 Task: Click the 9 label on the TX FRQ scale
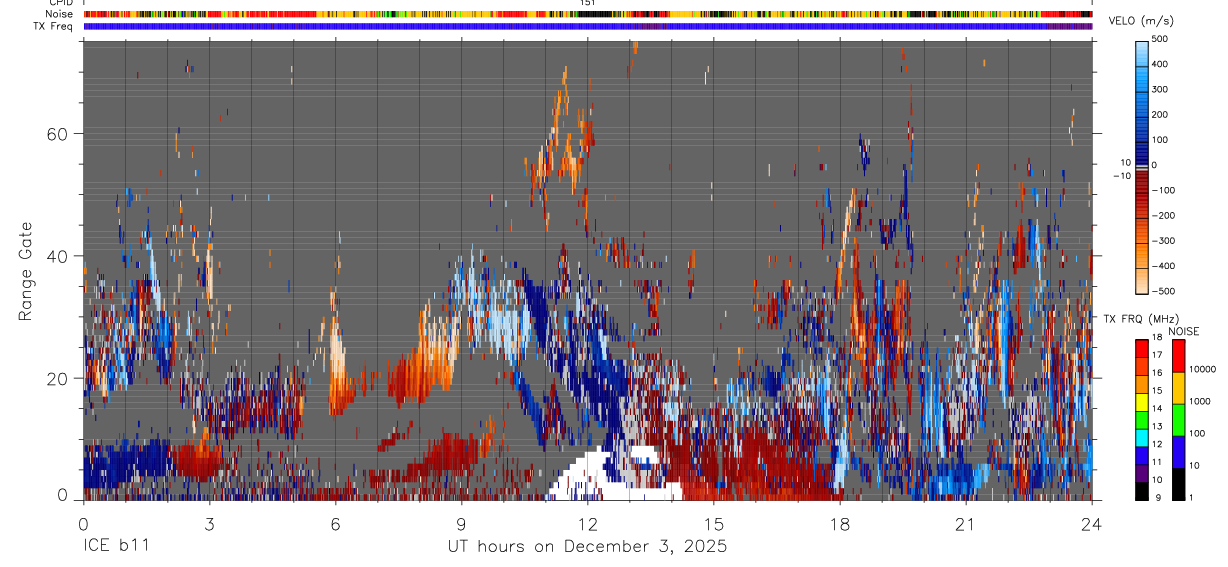tap(1160, 497)
